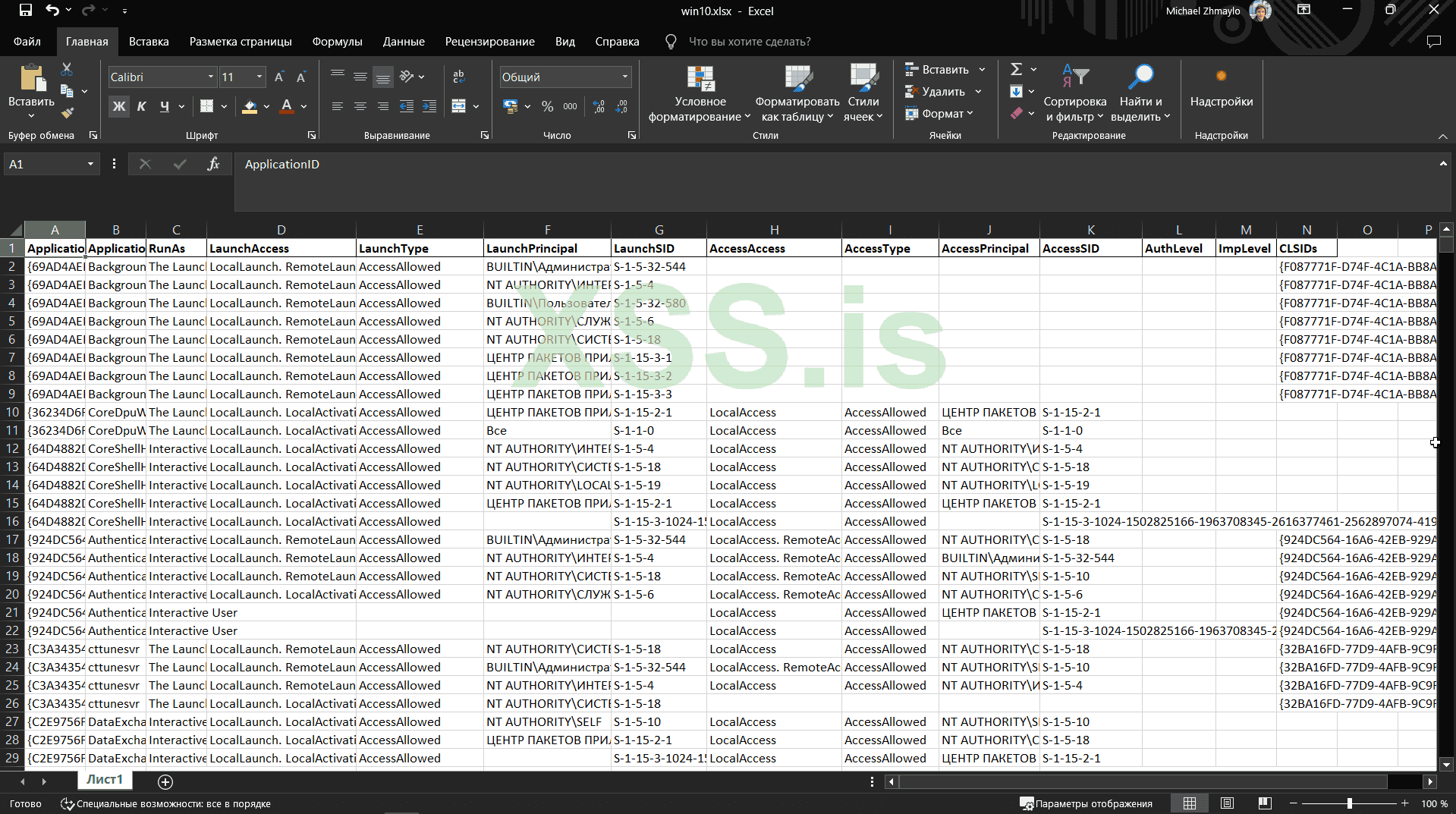The image size is (1456, 814).
Task: Switch to Page Layout view in status bar
Action: click(x=1227, y=803)
